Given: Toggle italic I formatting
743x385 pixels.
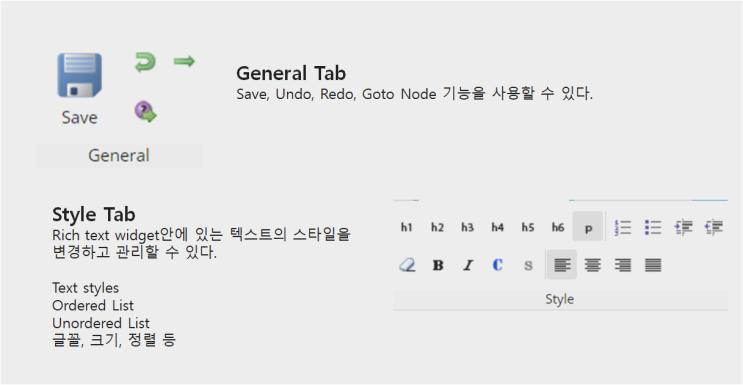Looking at the screenshot, I should 468,265.
